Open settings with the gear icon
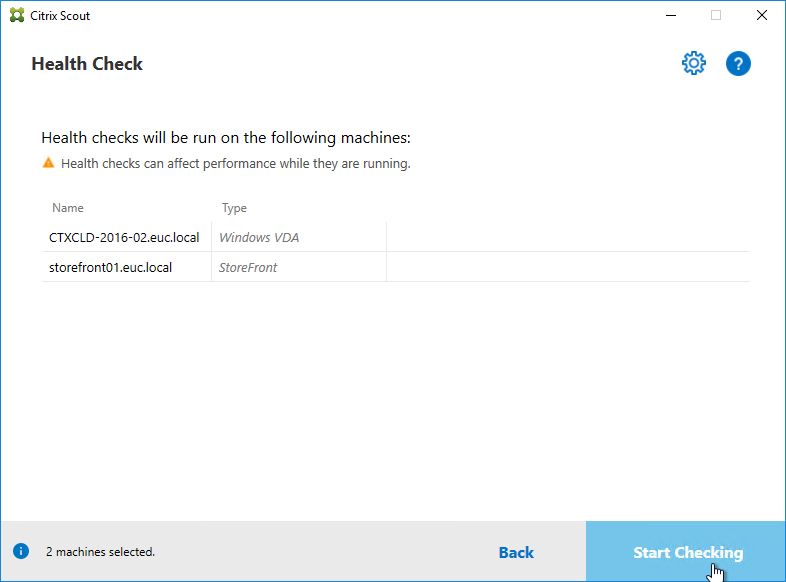 (x=693, y=64)
